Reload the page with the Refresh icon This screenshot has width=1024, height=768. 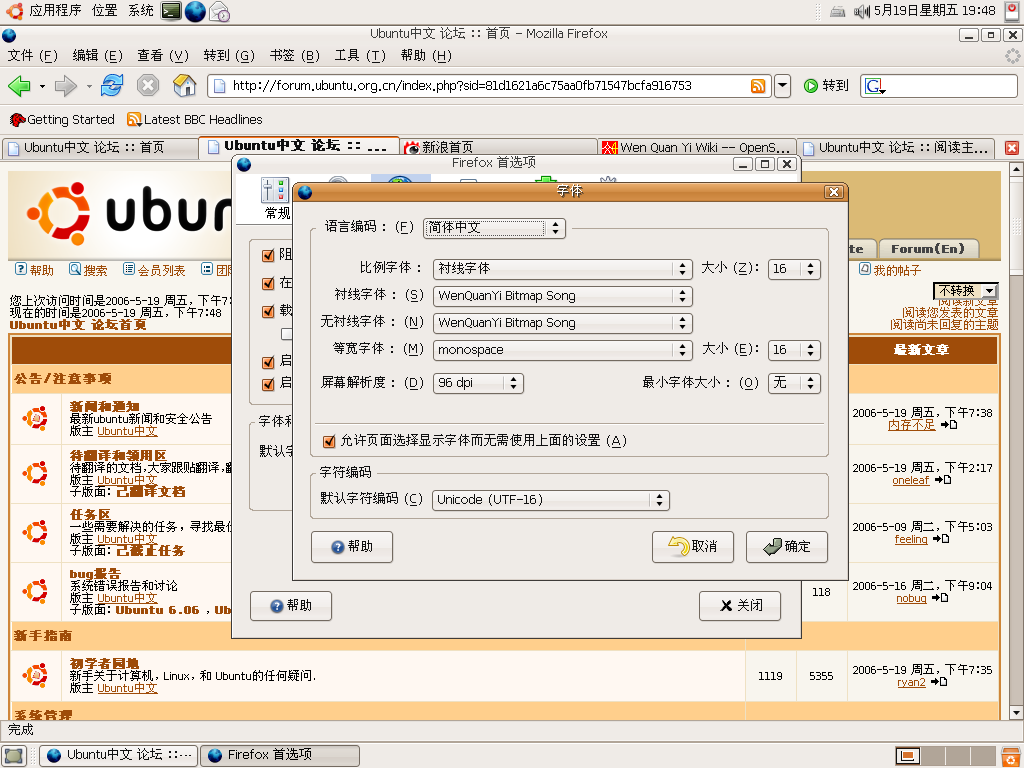112,86
